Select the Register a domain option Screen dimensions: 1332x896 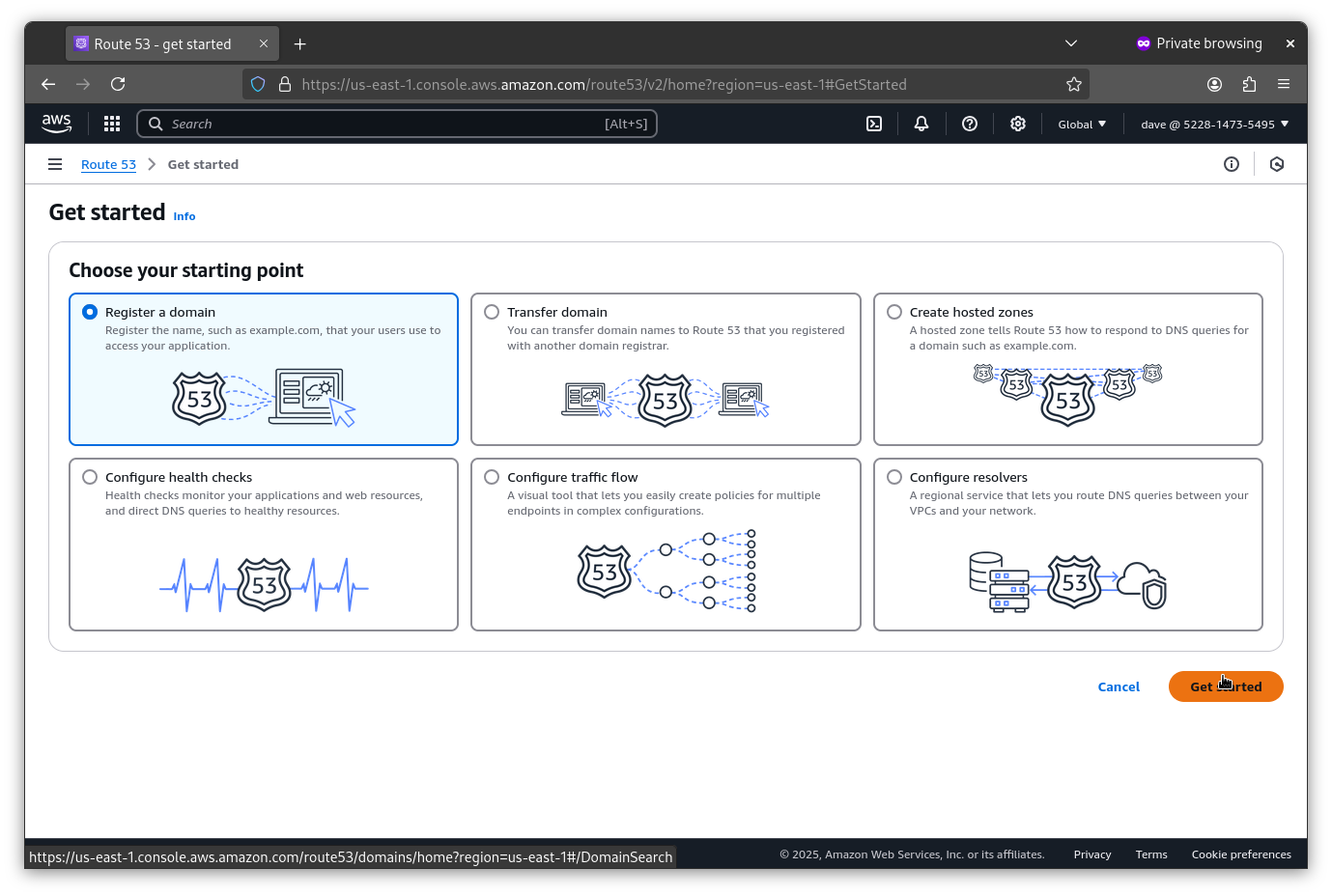click(90, 312)
